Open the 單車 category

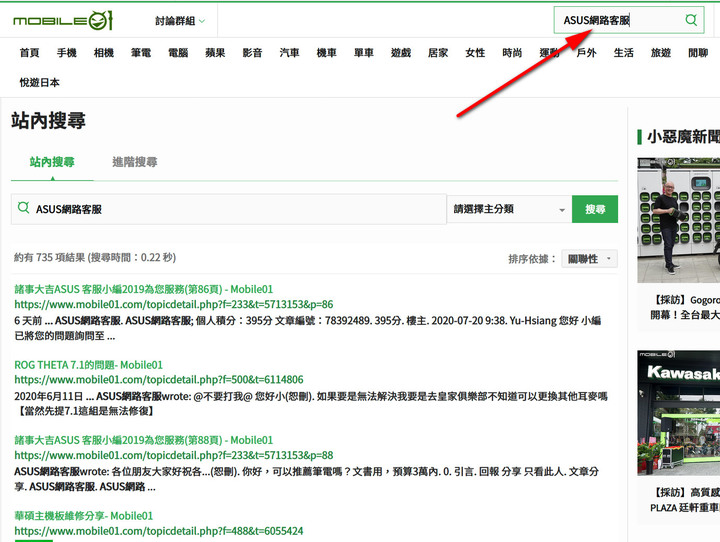coord(364,53)
